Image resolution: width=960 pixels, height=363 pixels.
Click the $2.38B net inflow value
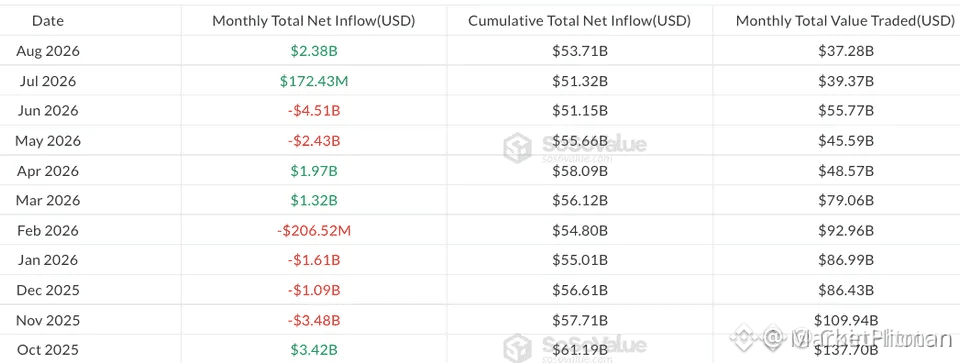coord(314,51)
